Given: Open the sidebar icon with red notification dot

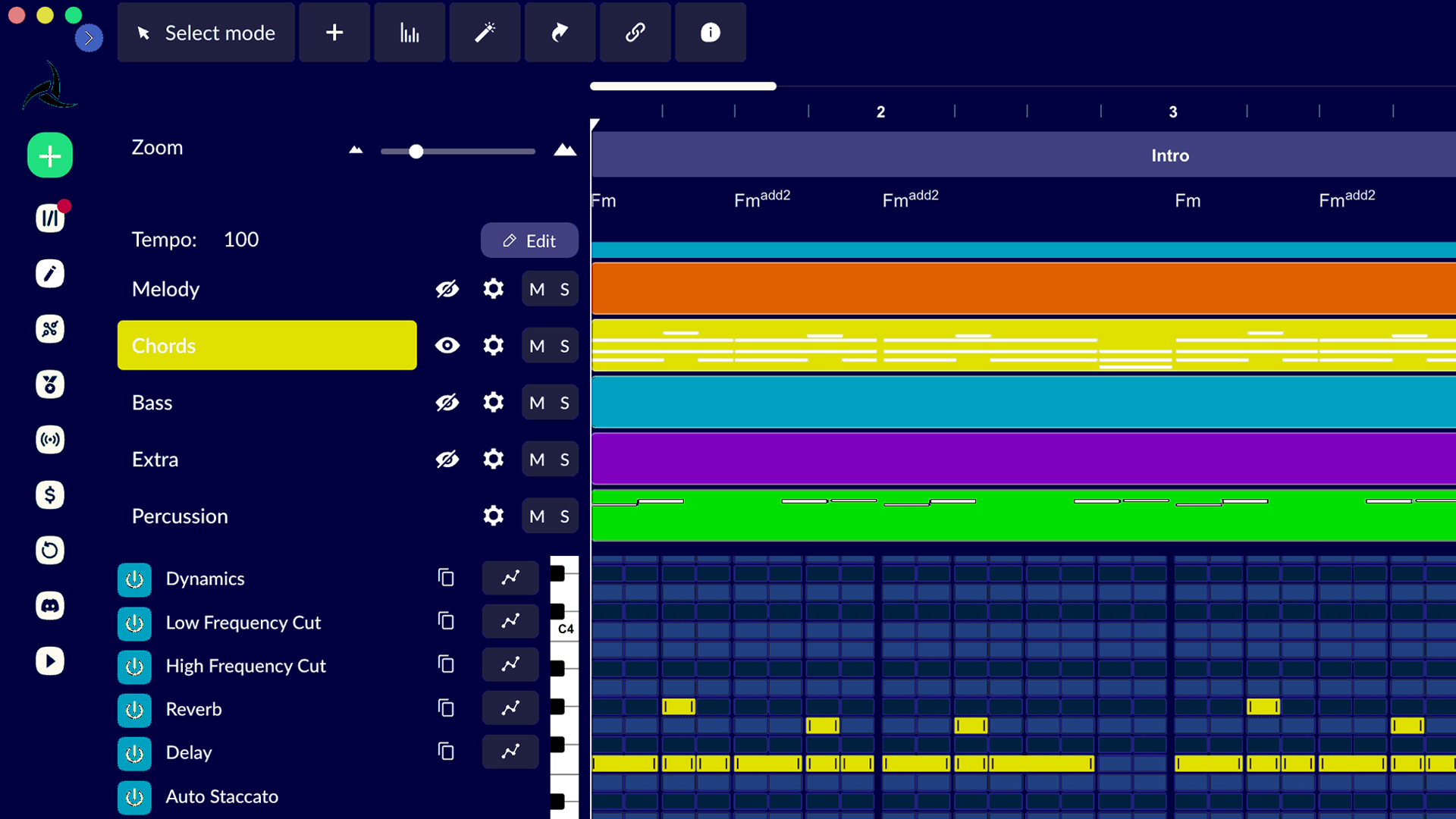Looking at the screenshot, I should coord(50,218).
